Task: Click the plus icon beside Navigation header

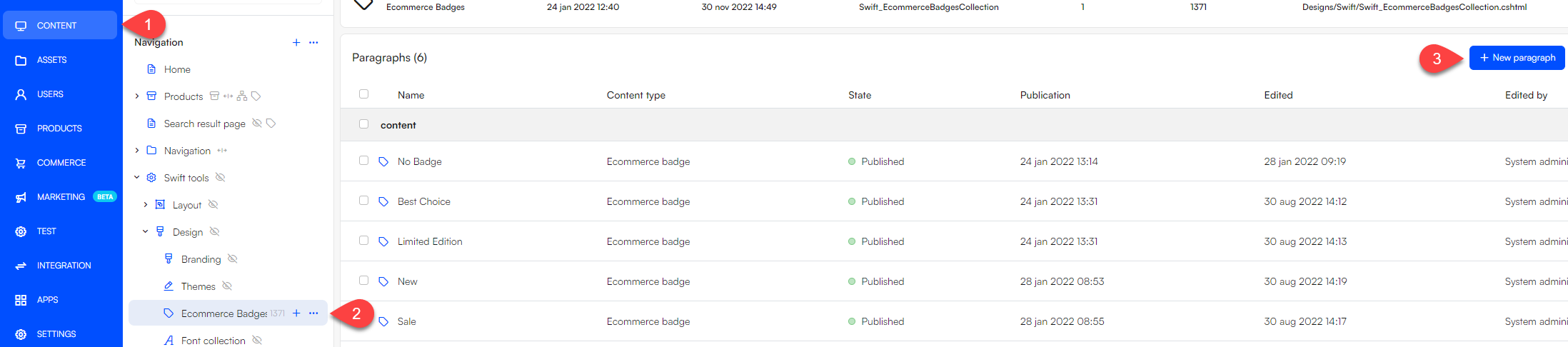Action: (x=296, y=43)
